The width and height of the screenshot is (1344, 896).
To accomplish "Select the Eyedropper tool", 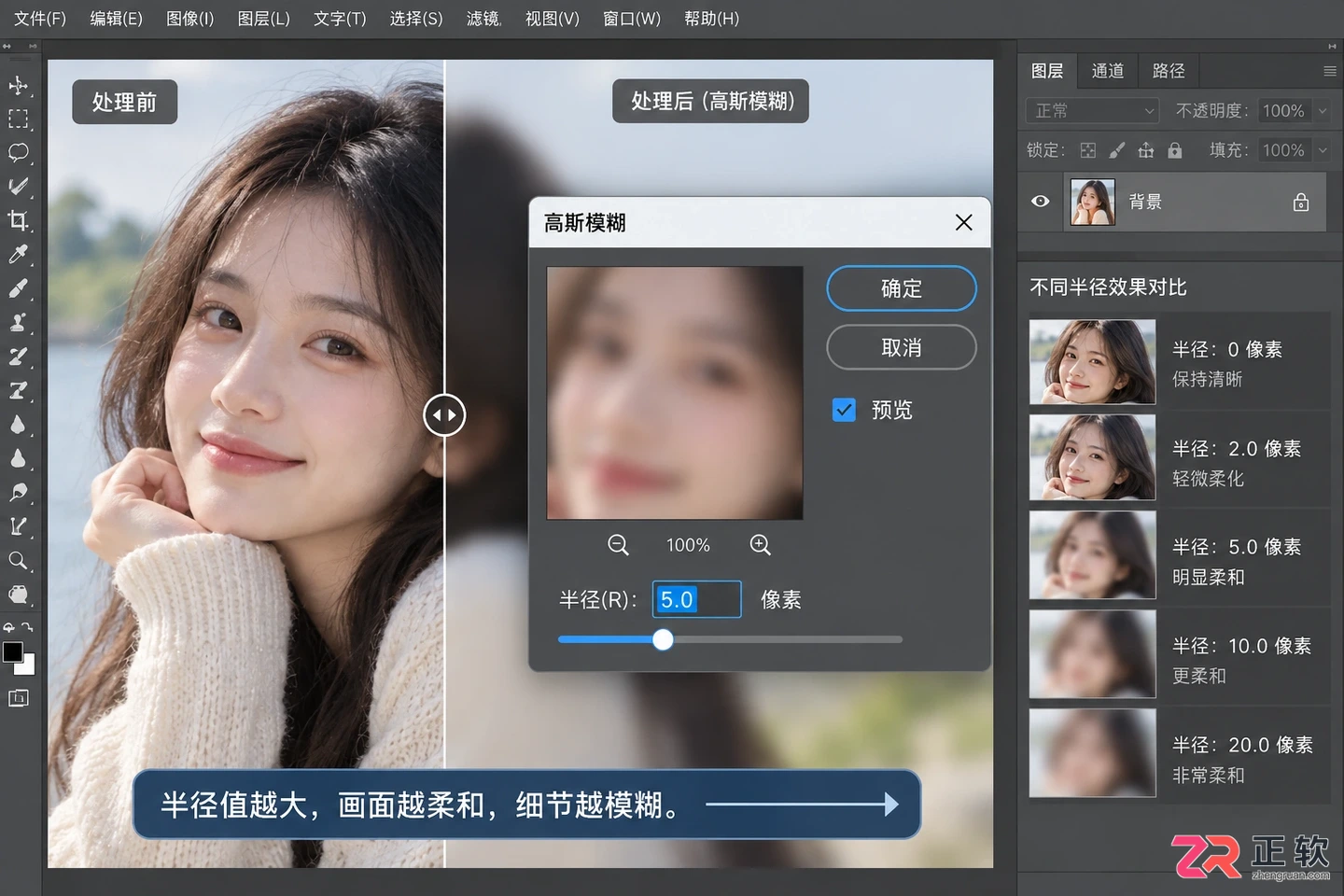I will [18, 255].
